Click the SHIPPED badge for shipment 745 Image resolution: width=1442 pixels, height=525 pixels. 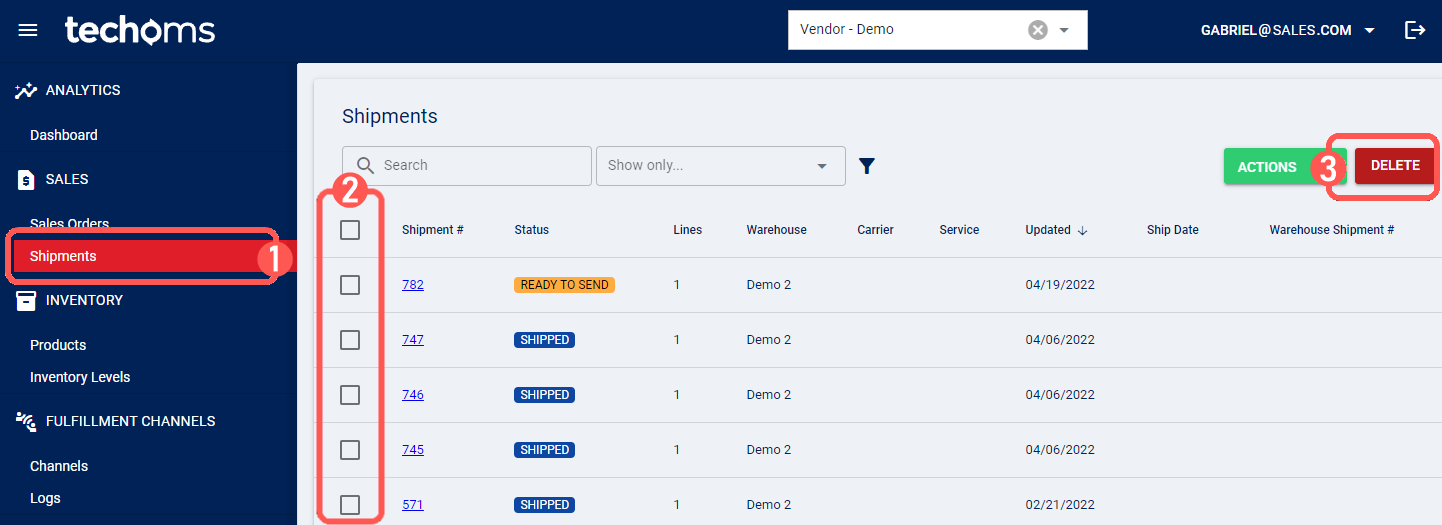[545, 450]
